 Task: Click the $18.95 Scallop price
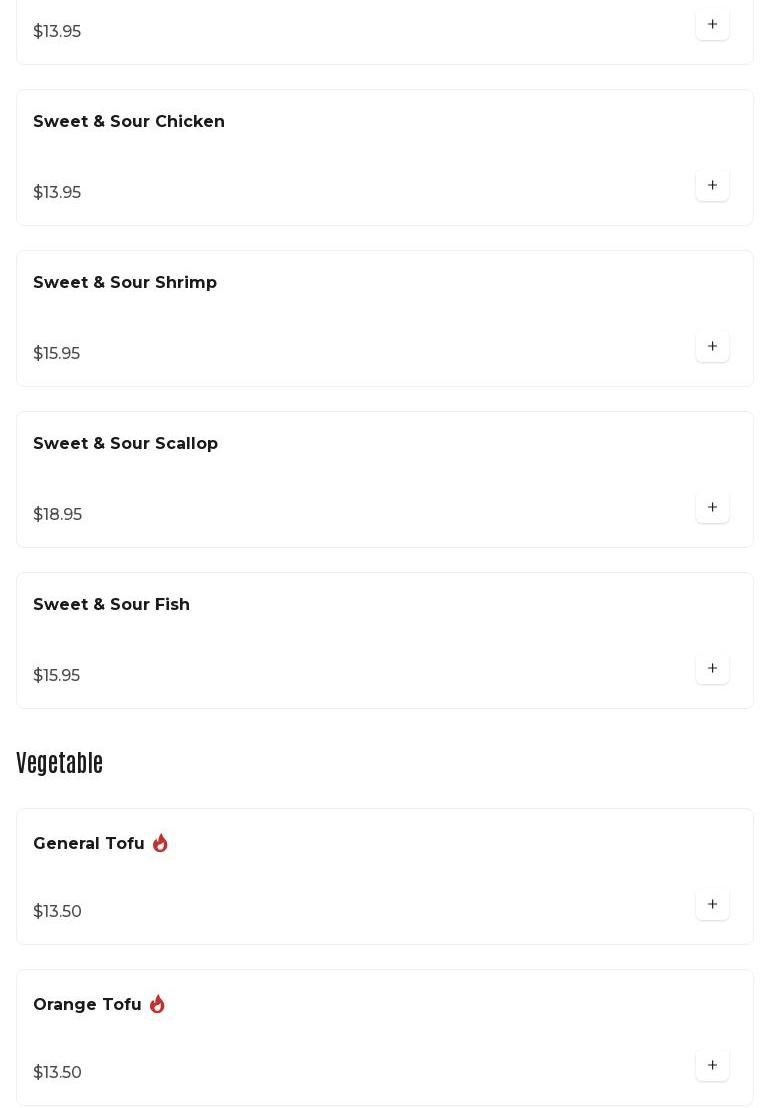tap(57, 515)
